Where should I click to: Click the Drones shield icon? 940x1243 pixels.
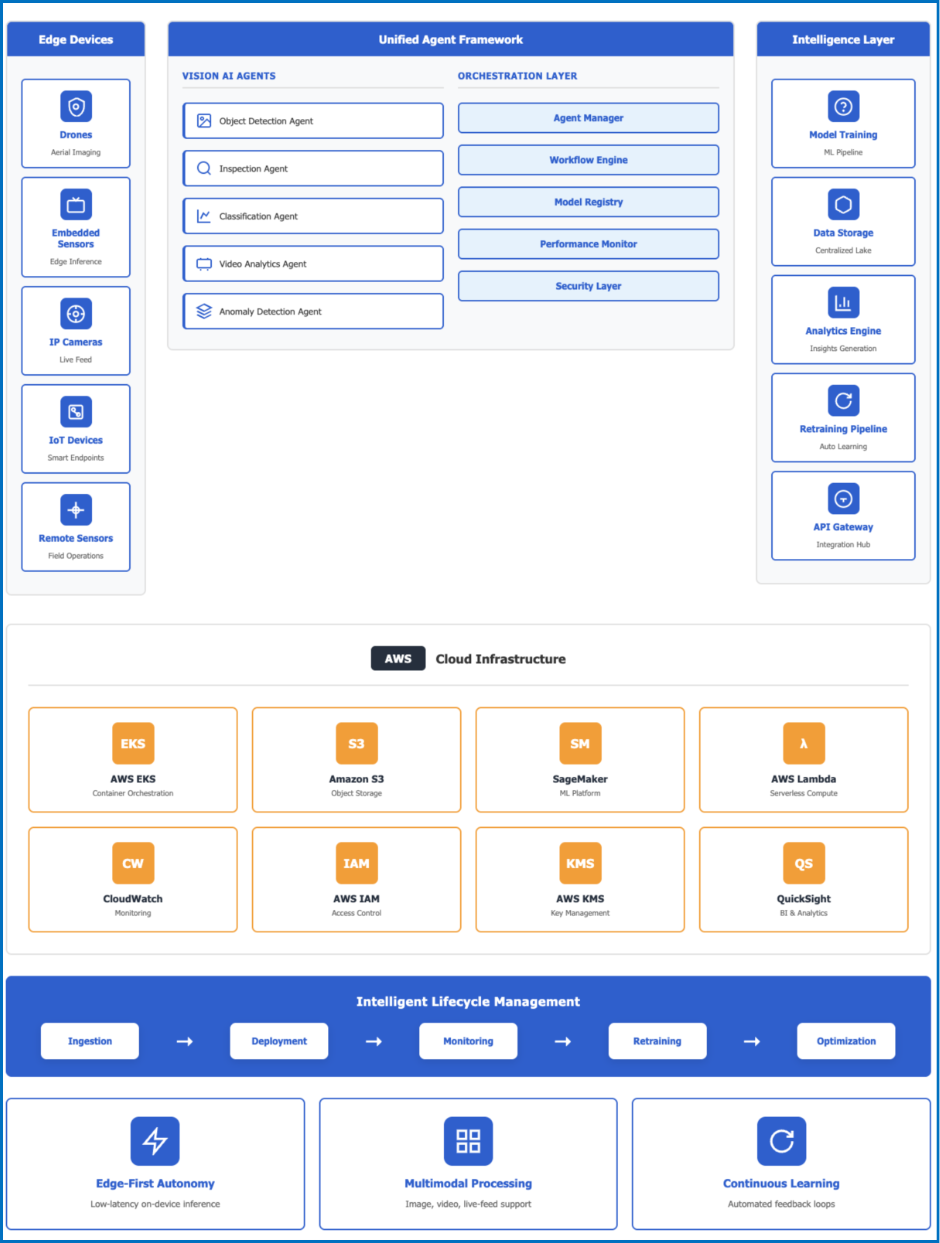pos(76,106)
